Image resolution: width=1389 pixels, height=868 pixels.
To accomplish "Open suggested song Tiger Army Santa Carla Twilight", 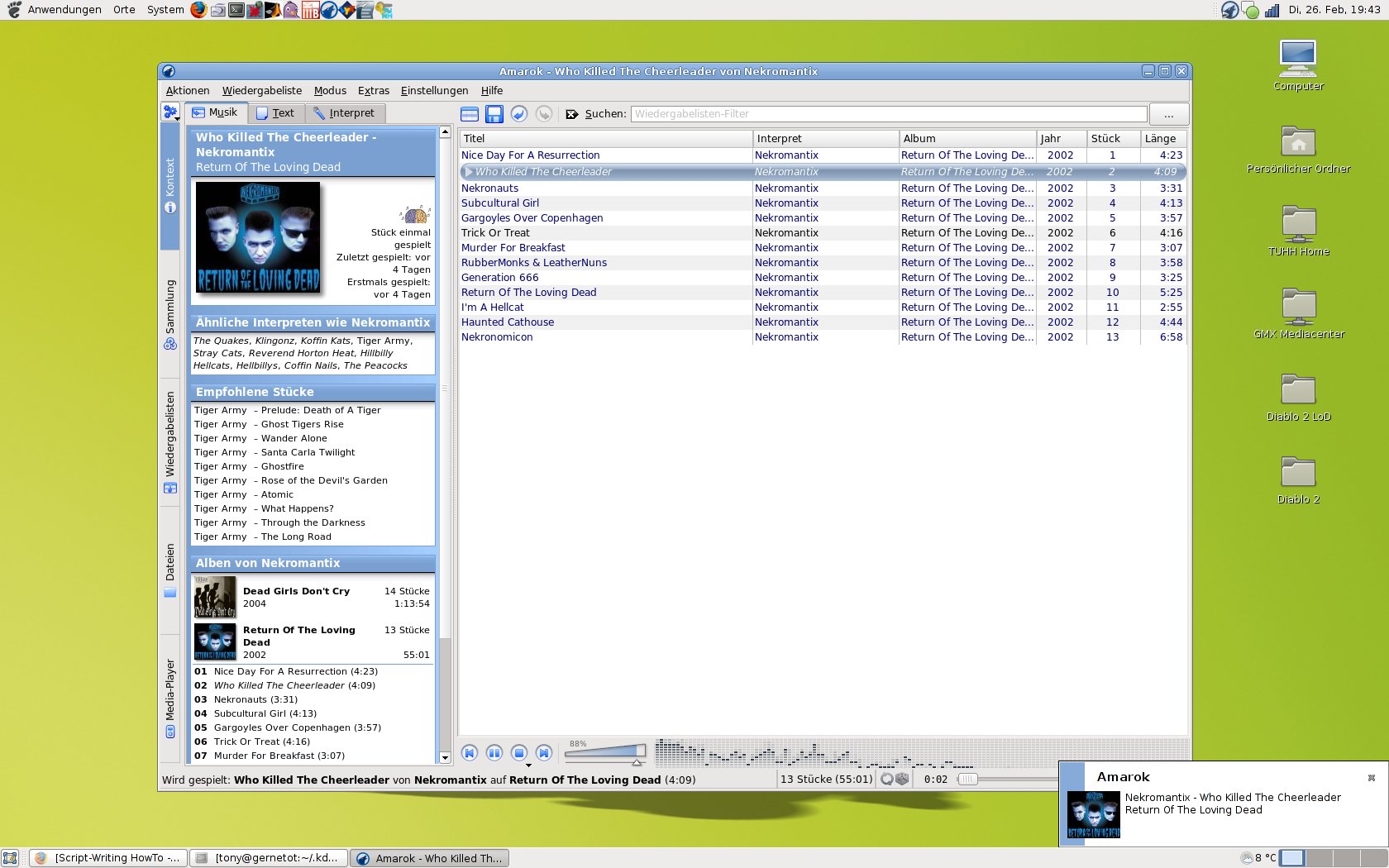I will (274, 452).
